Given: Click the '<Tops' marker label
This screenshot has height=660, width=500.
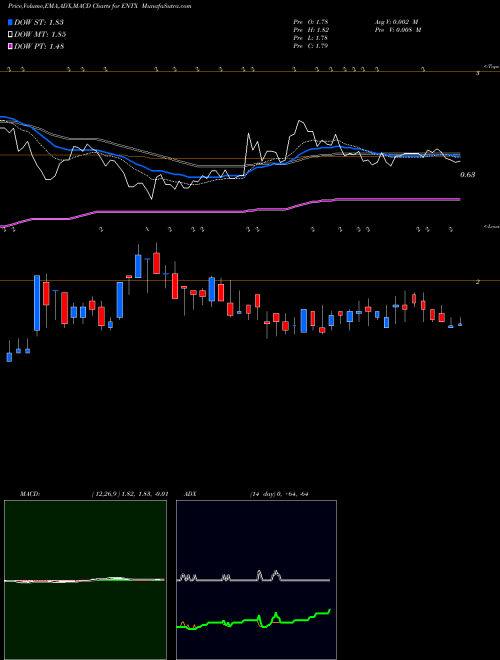Looking at the screenshot, I should point(491,67).
